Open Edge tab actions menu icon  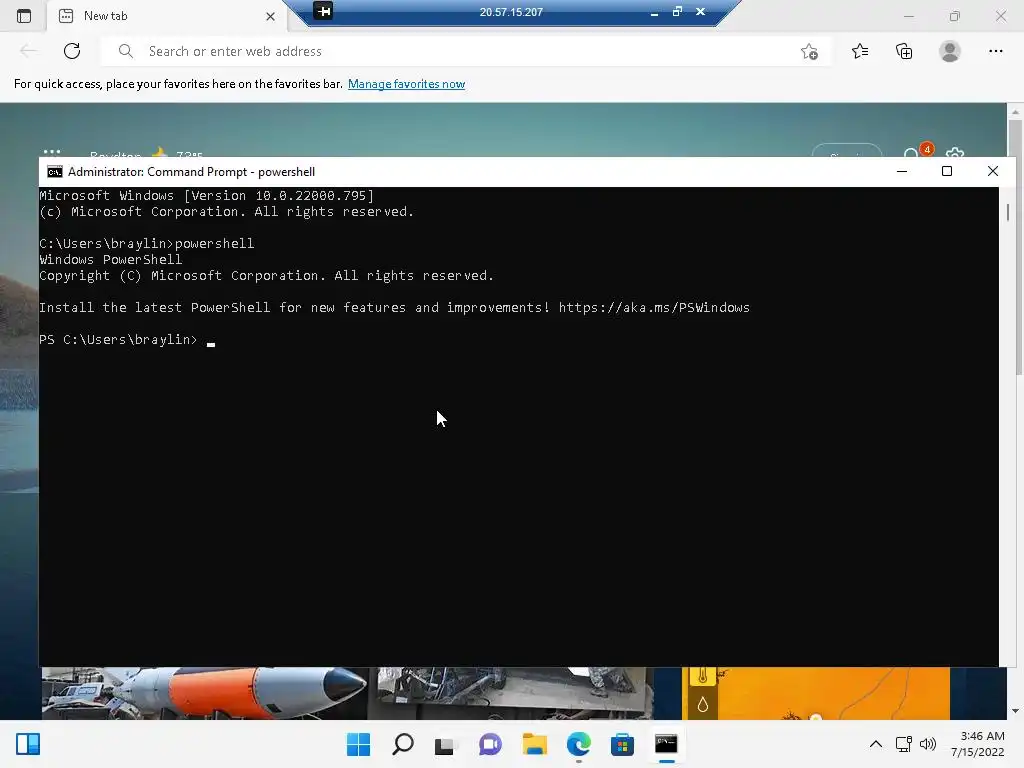[x=24, y=16]
